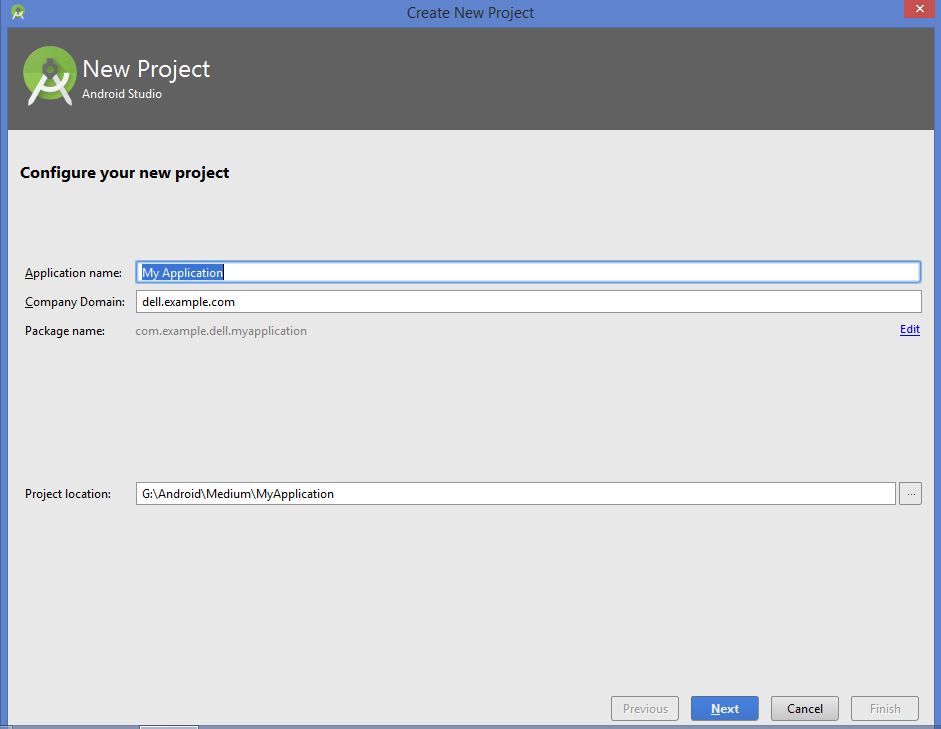Click the 'Configure your new project' heading
This screenshot has height=729, width=941.
coord(124,172)
